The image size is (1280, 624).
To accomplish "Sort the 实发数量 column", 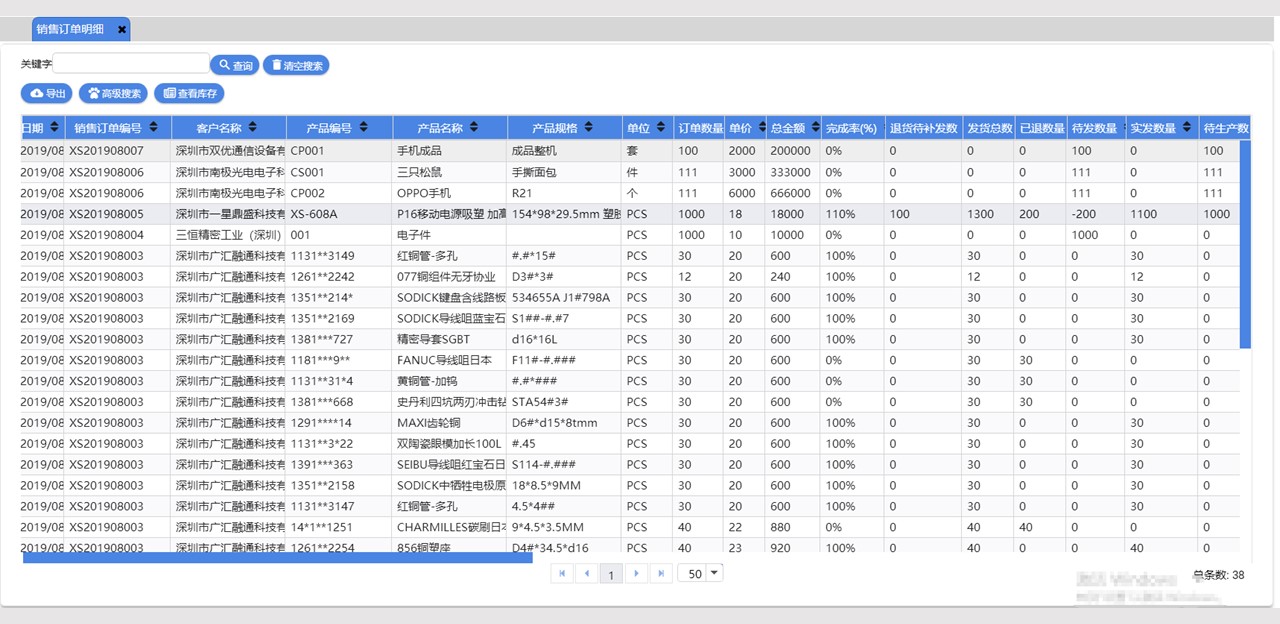I will (x=1187, y=128).
